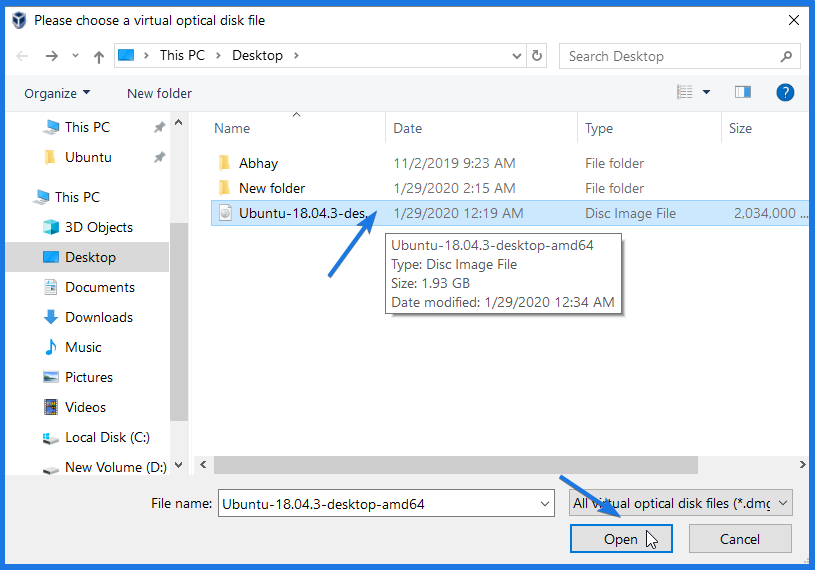This screenshot has width=815, height=570.
Task: Select pinned This PC quick access item
Action: click(87, 127)
